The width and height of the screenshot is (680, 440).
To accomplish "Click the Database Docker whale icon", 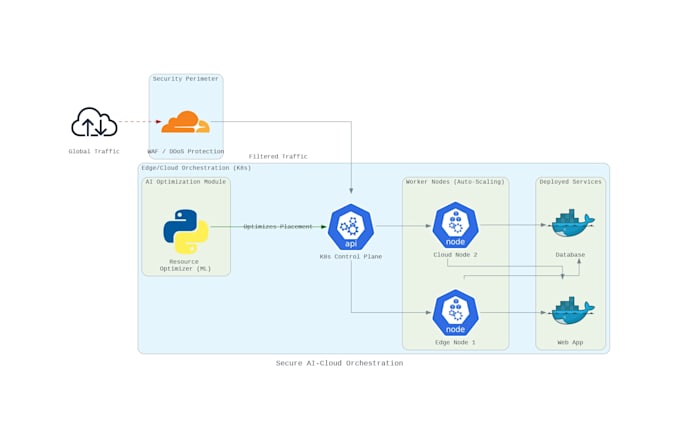I will [x=572, y=223].
